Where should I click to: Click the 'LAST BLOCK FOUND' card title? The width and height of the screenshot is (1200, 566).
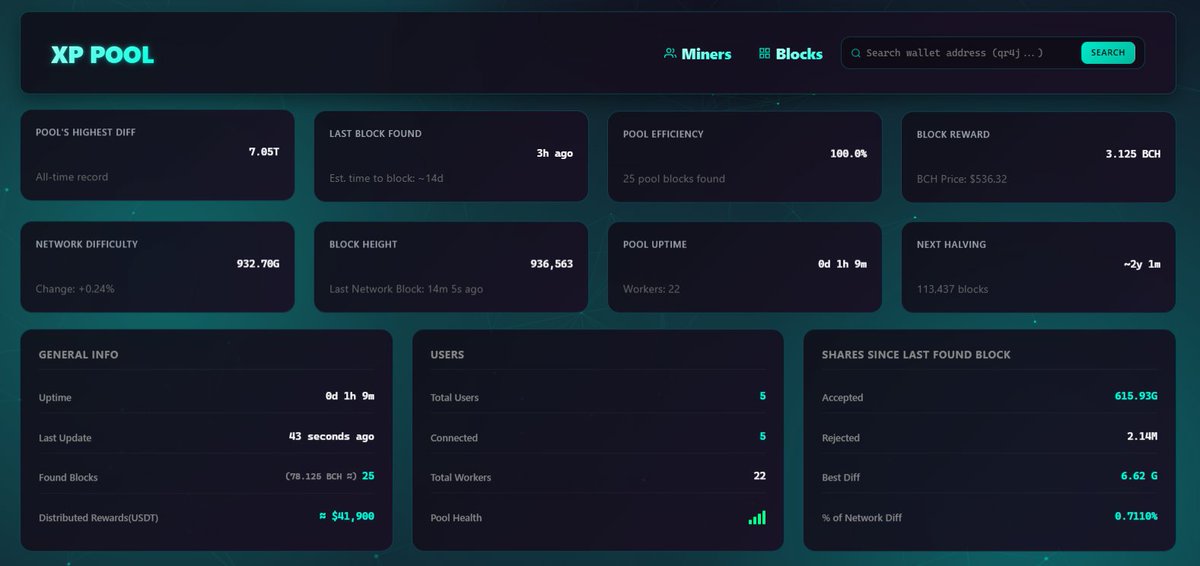click(x=375, y=134)
